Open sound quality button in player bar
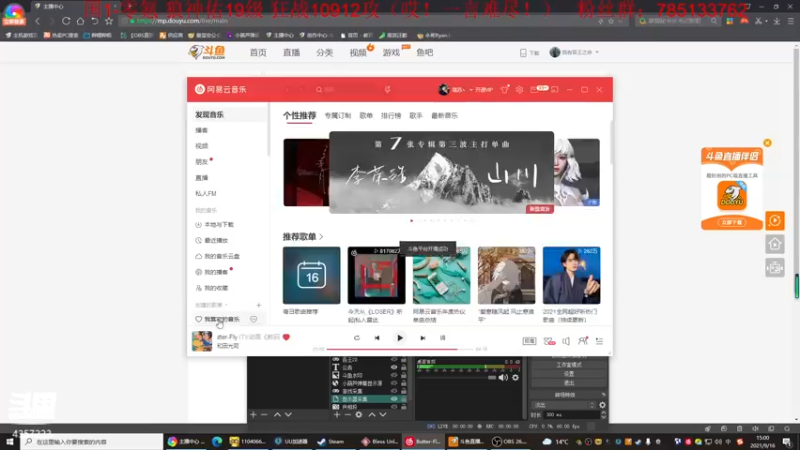The height and width of the screenshot is (450, 800). click(x=529, y=341)
